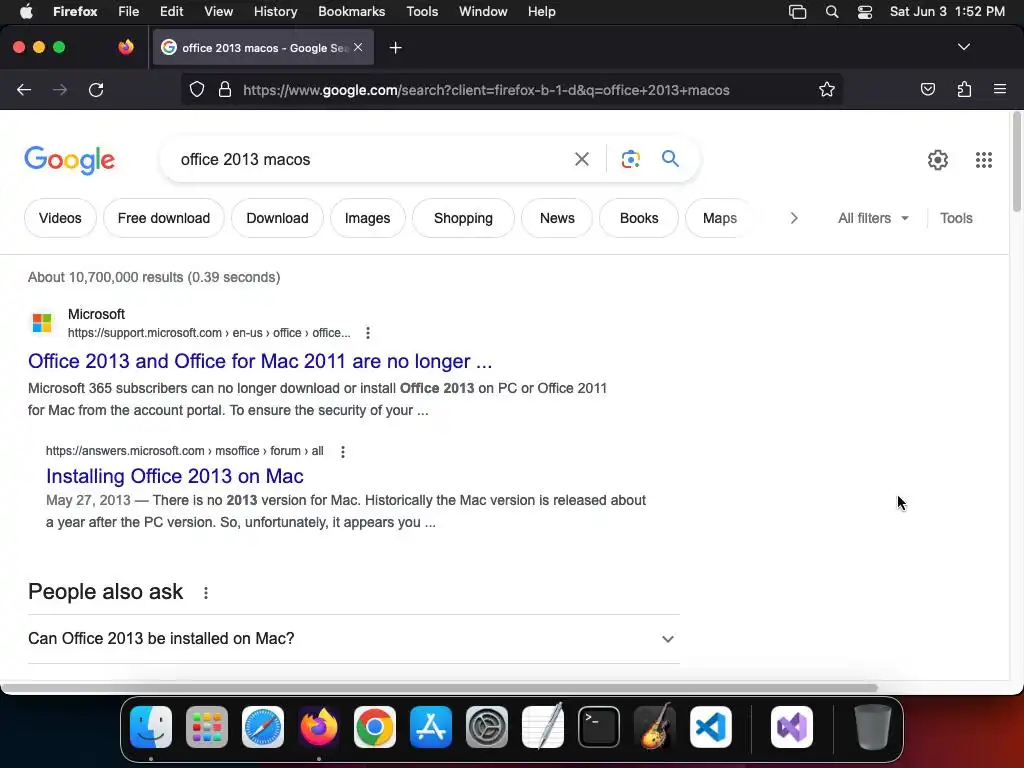The width and height of the screenshot is (1024, 768).
Task: Open the Firefox hamburger application menu
Action: point(999,89)
